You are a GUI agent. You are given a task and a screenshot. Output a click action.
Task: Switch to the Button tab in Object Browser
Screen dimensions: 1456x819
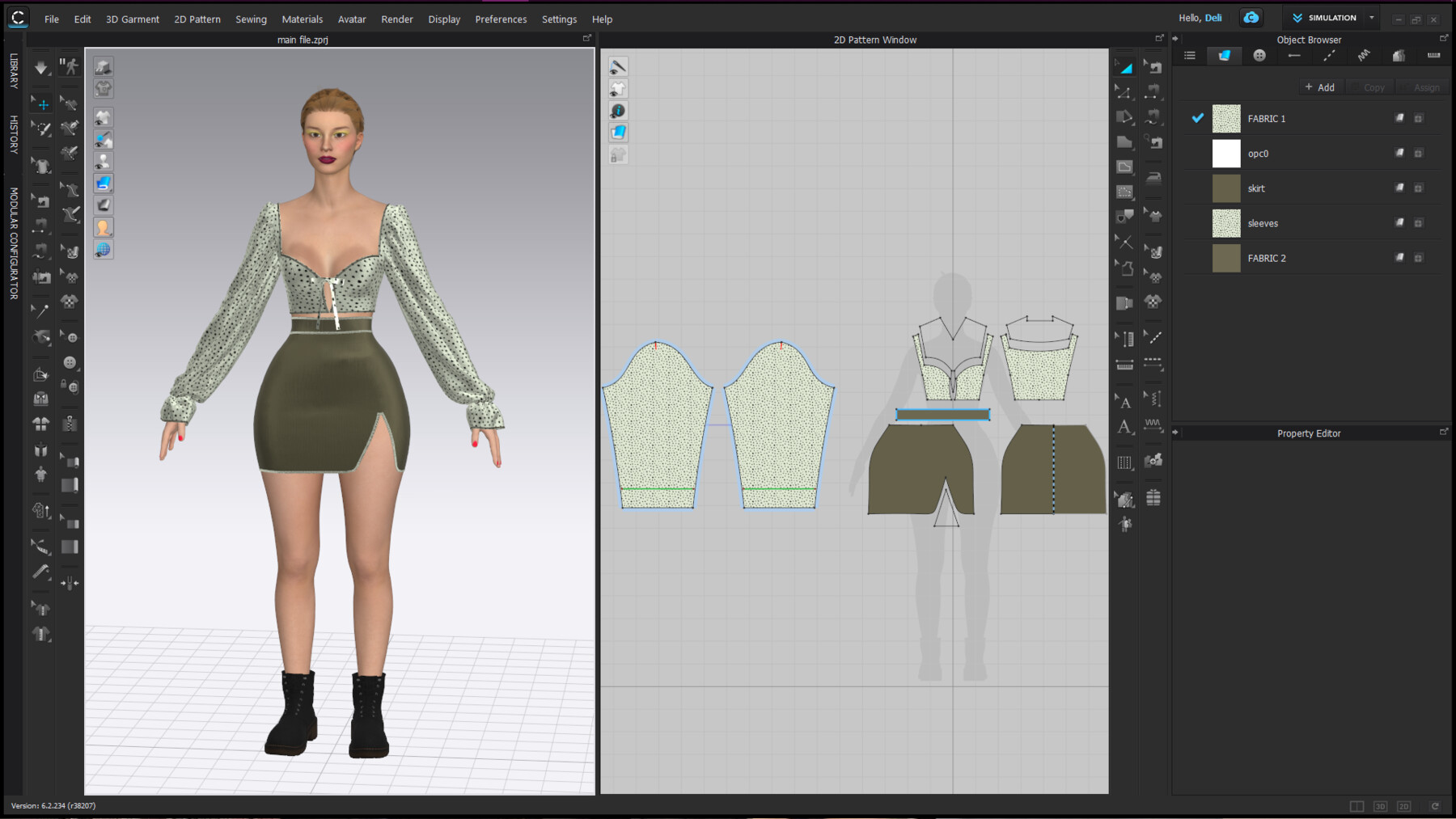coord(1259,55)
